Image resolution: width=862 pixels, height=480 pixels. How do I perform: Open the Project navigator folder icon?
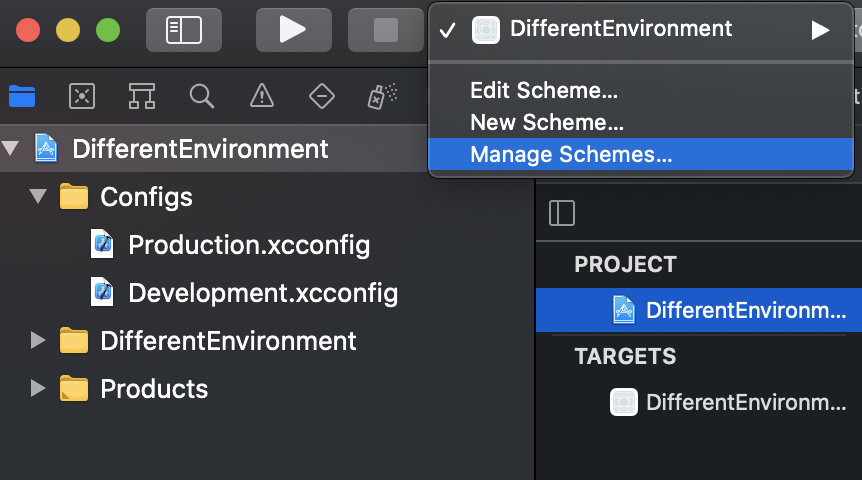(21, 96)
